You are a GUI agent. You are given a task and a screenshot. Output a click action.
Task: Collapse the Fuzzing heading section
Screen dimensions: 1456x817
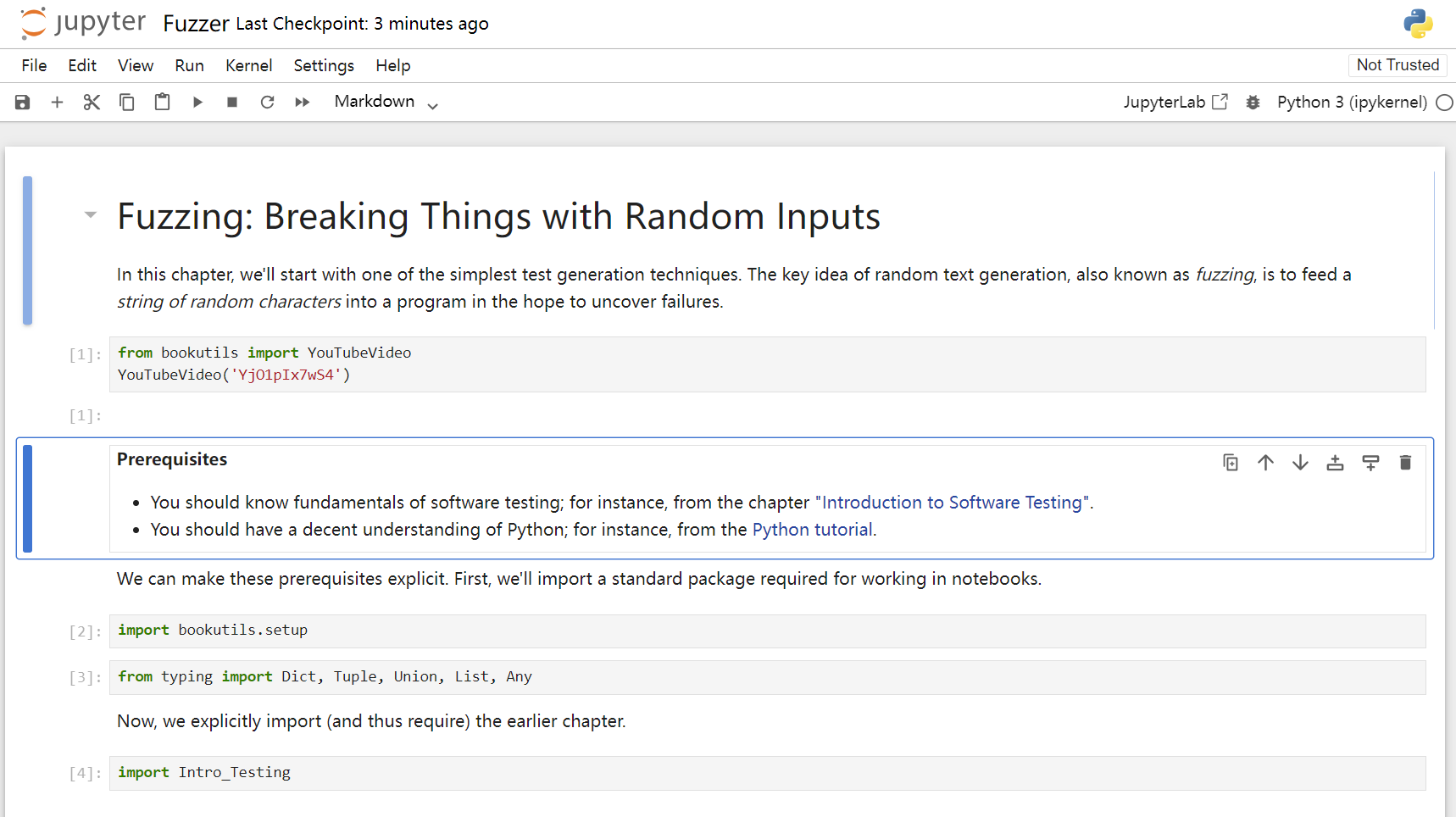coord(91,215)
